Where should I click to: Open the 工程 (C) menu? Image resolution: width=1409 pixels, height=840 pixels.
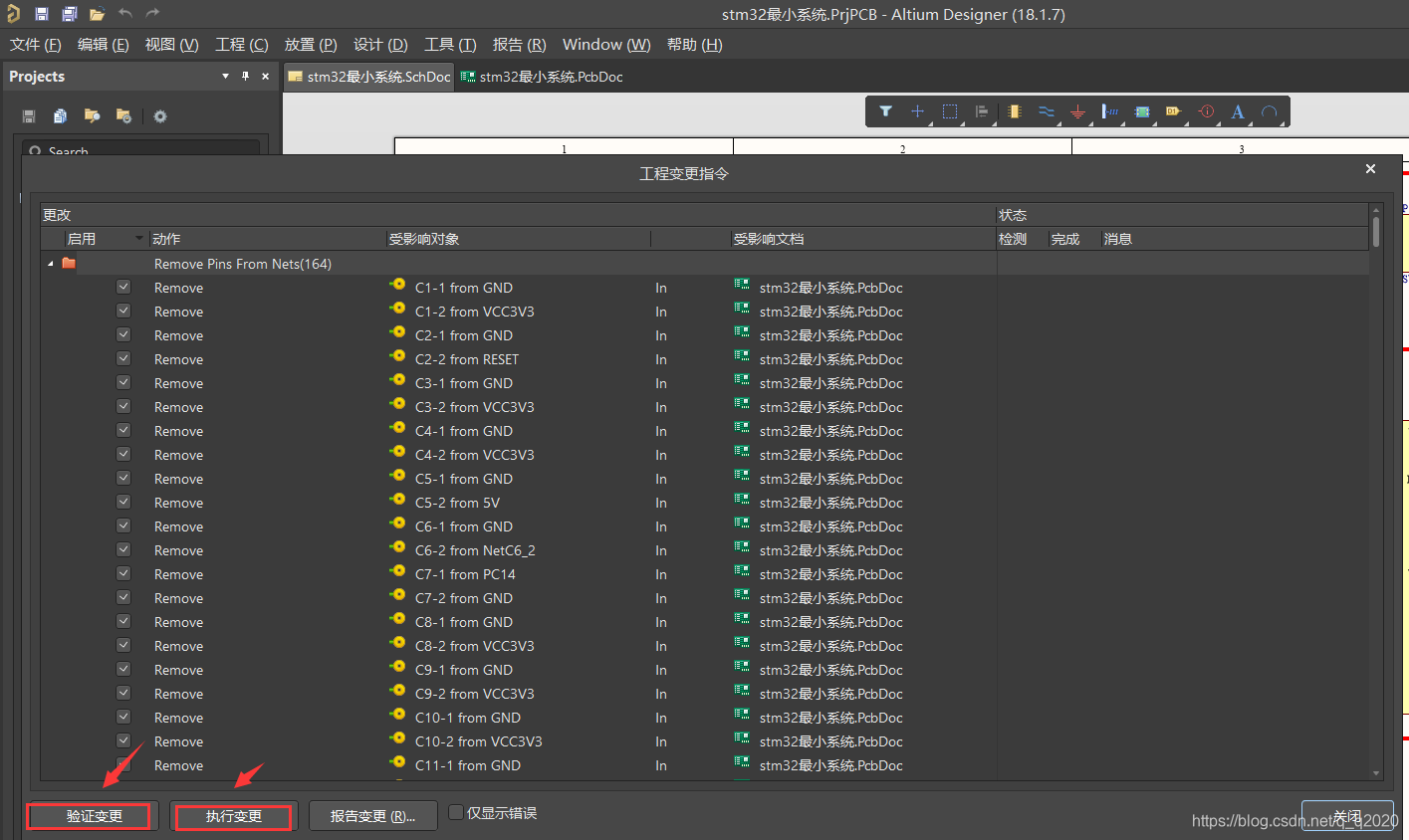click(x=242, y=45)
